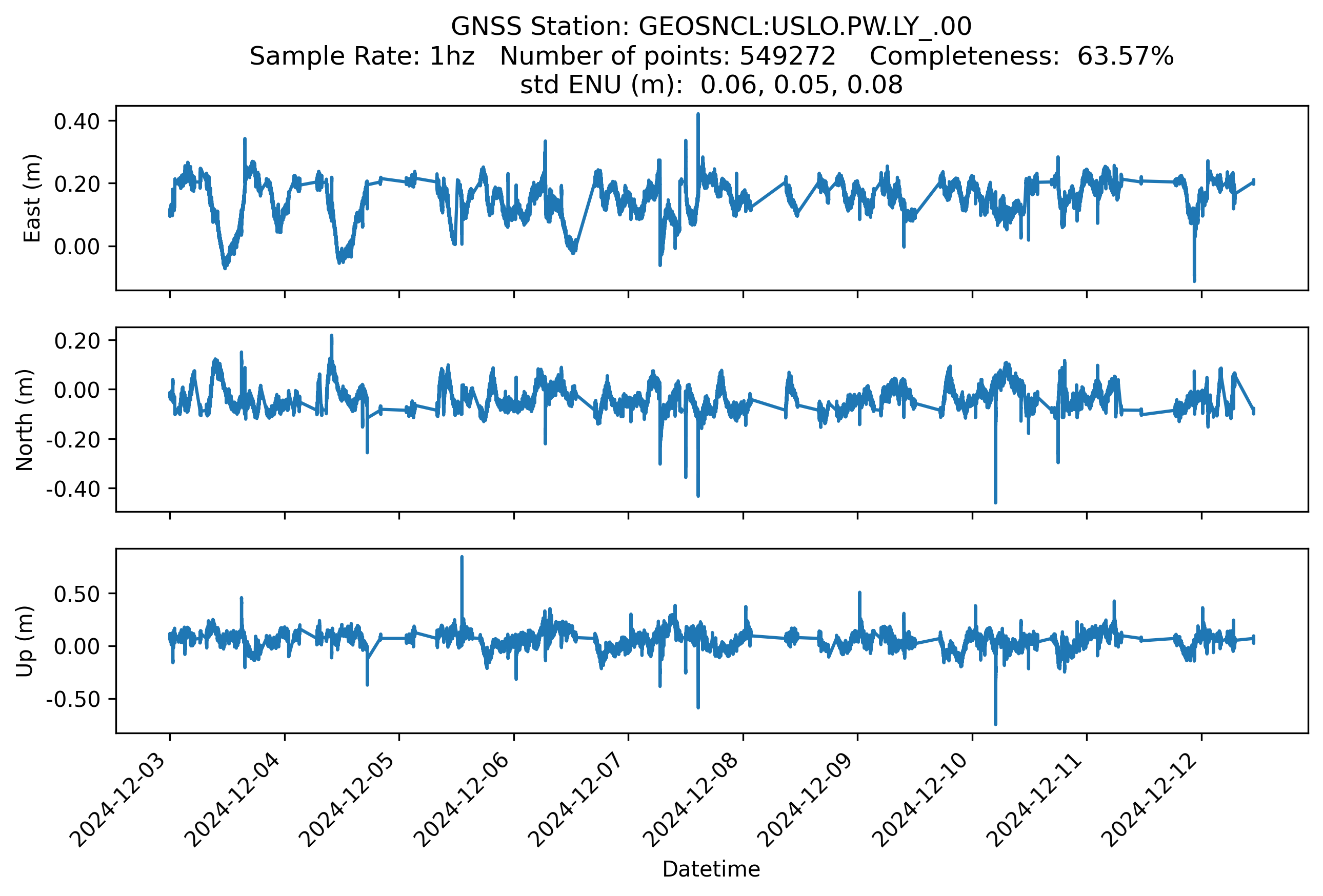
Task: Click the -0.50 tick on Up axis
Action: point(73,699)
